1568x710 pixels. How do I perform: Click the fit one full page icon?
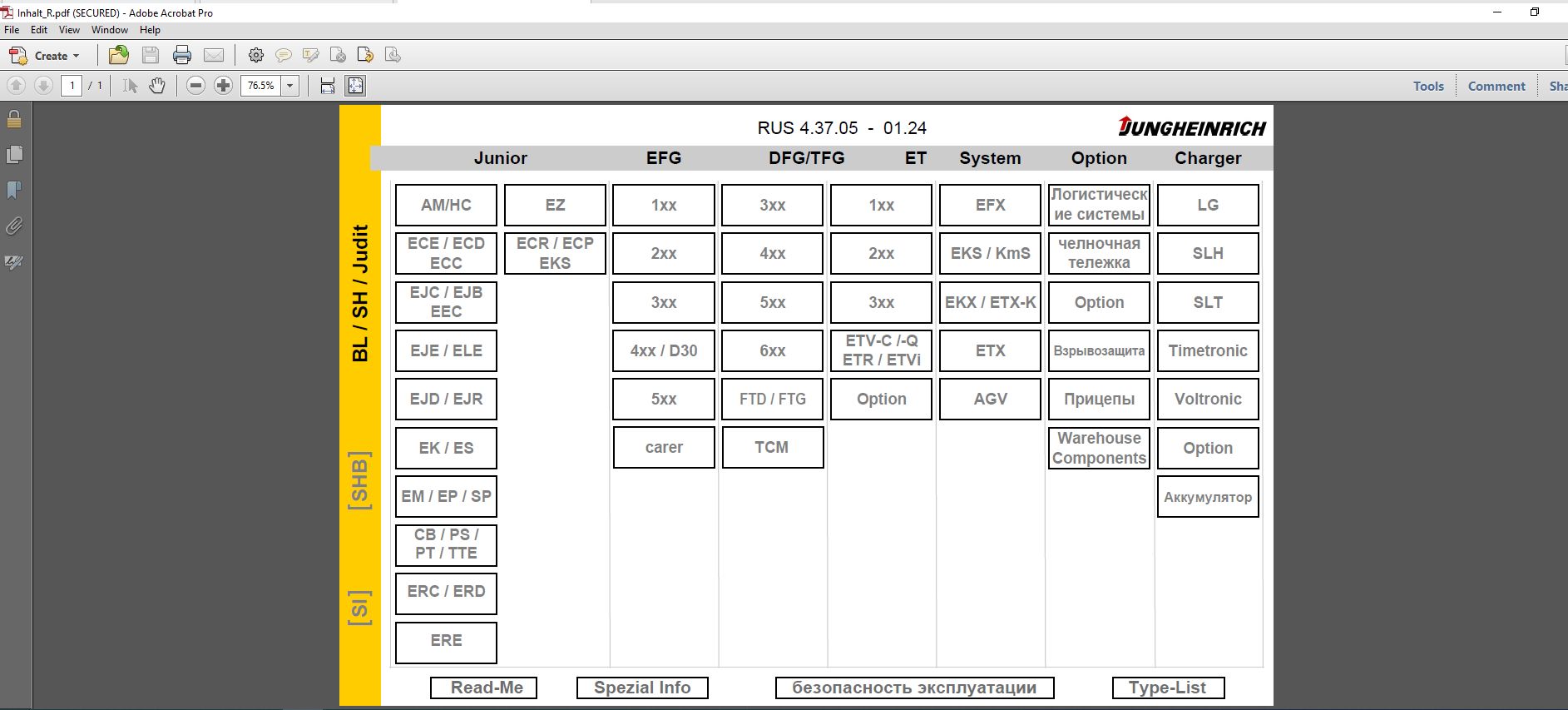[x=355, y=85]
